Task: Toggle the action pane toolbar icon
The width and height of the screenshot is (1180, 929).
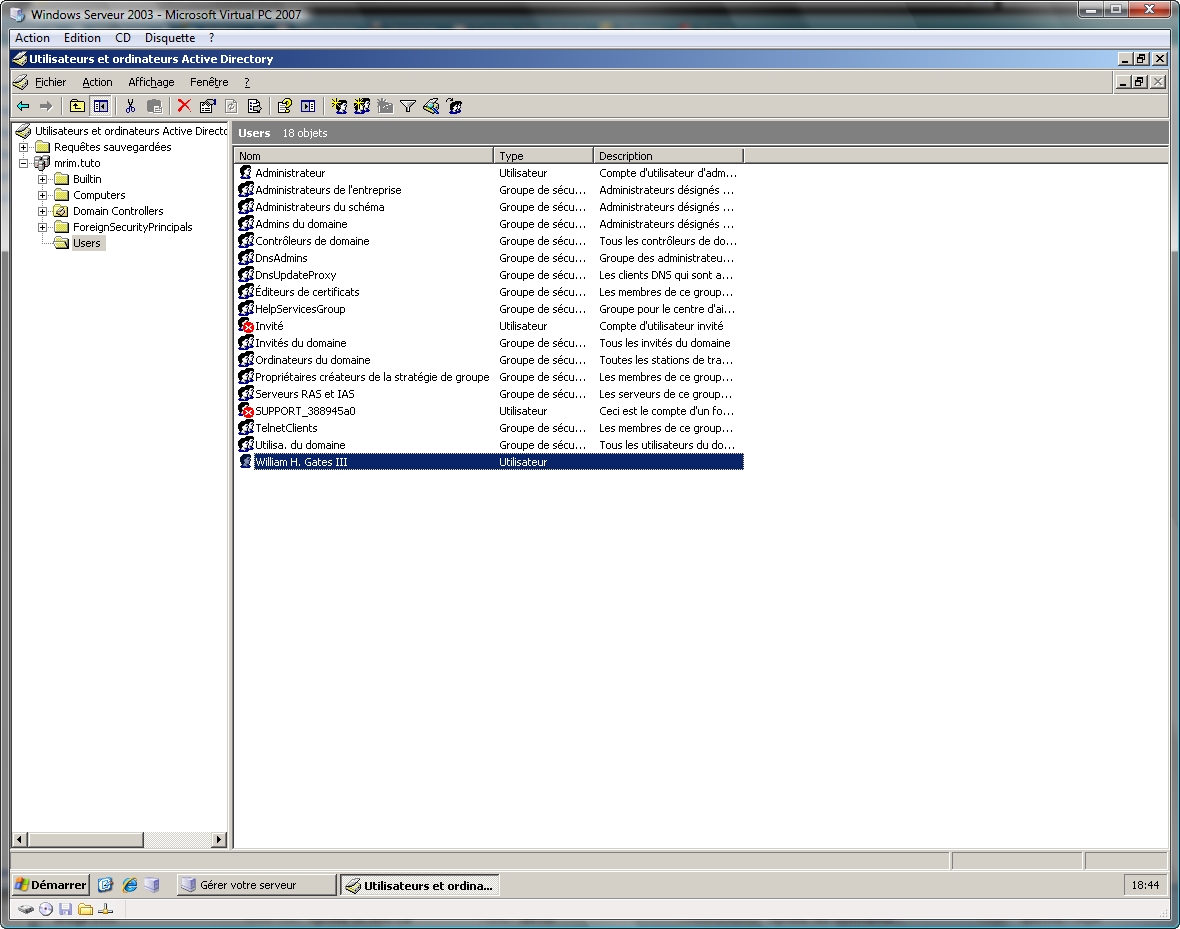Action: tap(308, 106)
